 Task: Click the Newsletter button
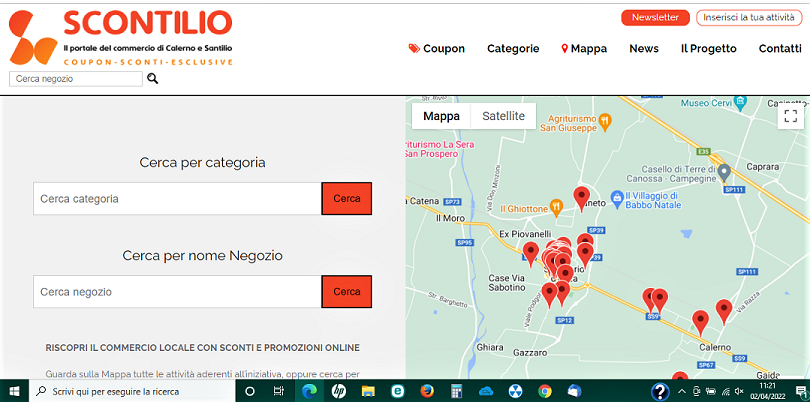pyautogui.click(x=655, y=18)
